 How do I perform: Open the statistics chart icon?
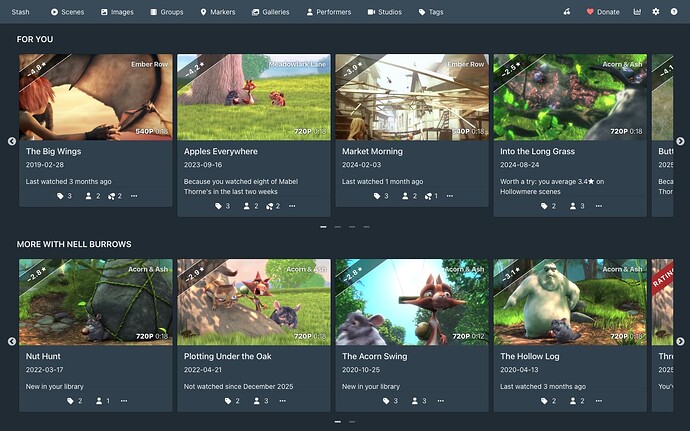pyautogui.click(x=637, y=12)
